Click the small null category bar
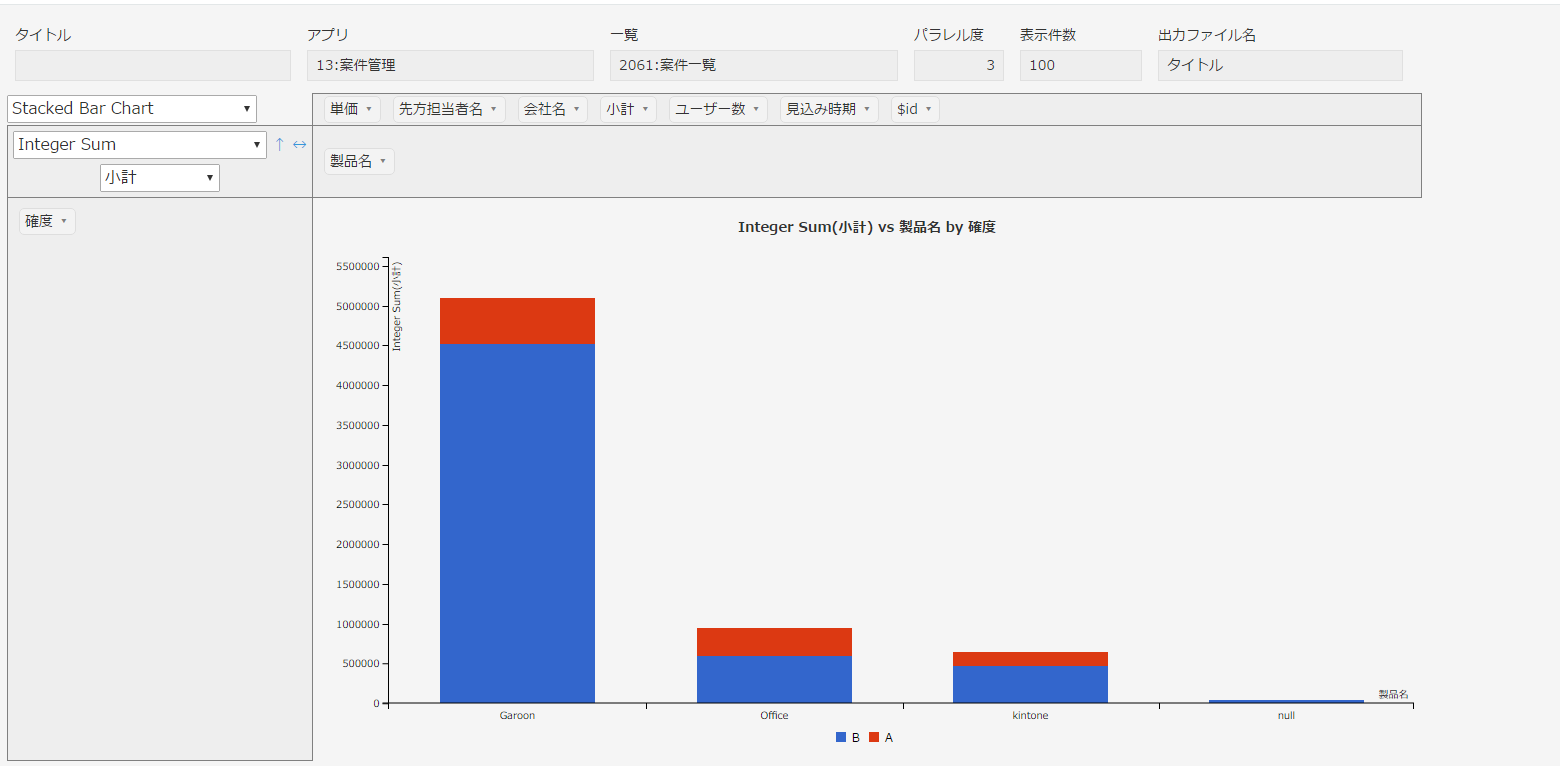 pyautogui.click(x=1286, y=701)
